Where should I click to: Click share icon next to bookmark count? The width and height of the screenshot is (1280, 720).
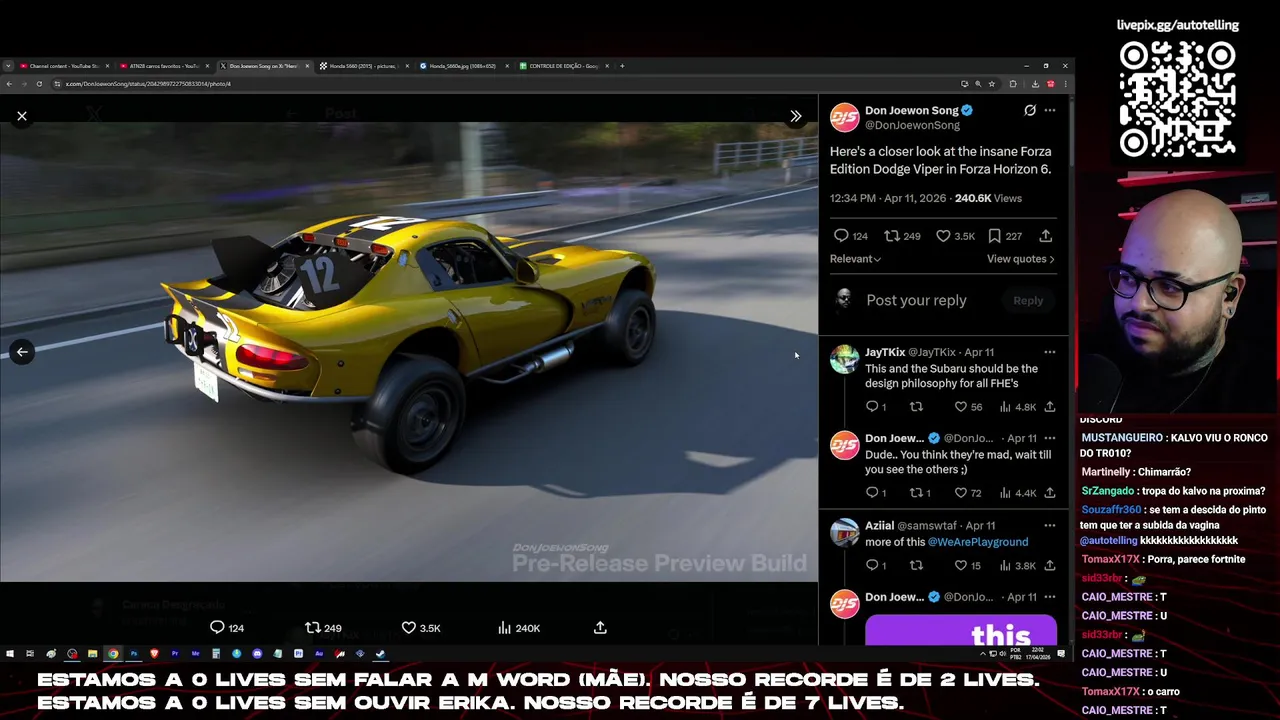[1045, 236]
